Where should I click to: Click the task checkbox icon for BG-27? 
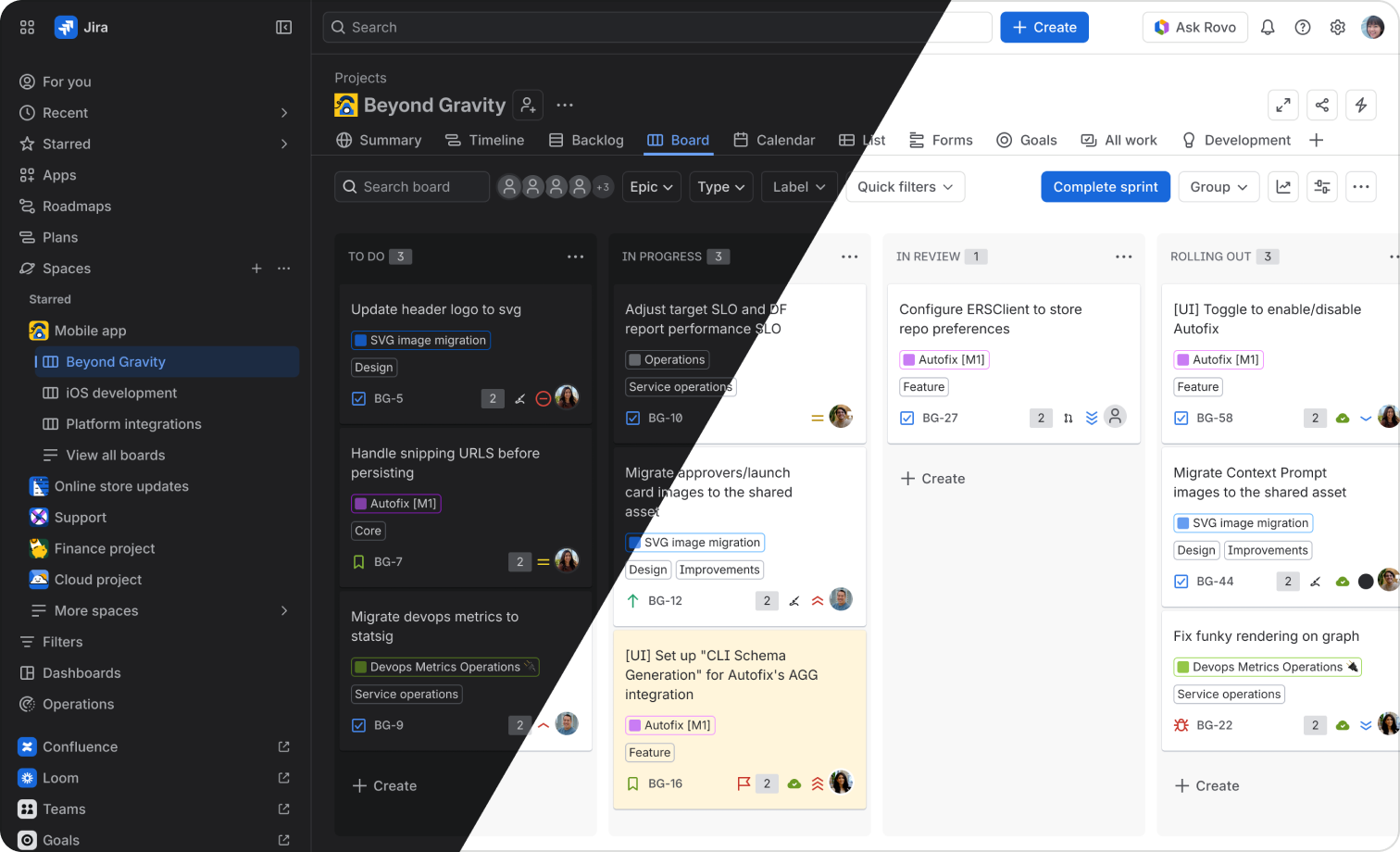pyautogui.click(x=907, y=419)
